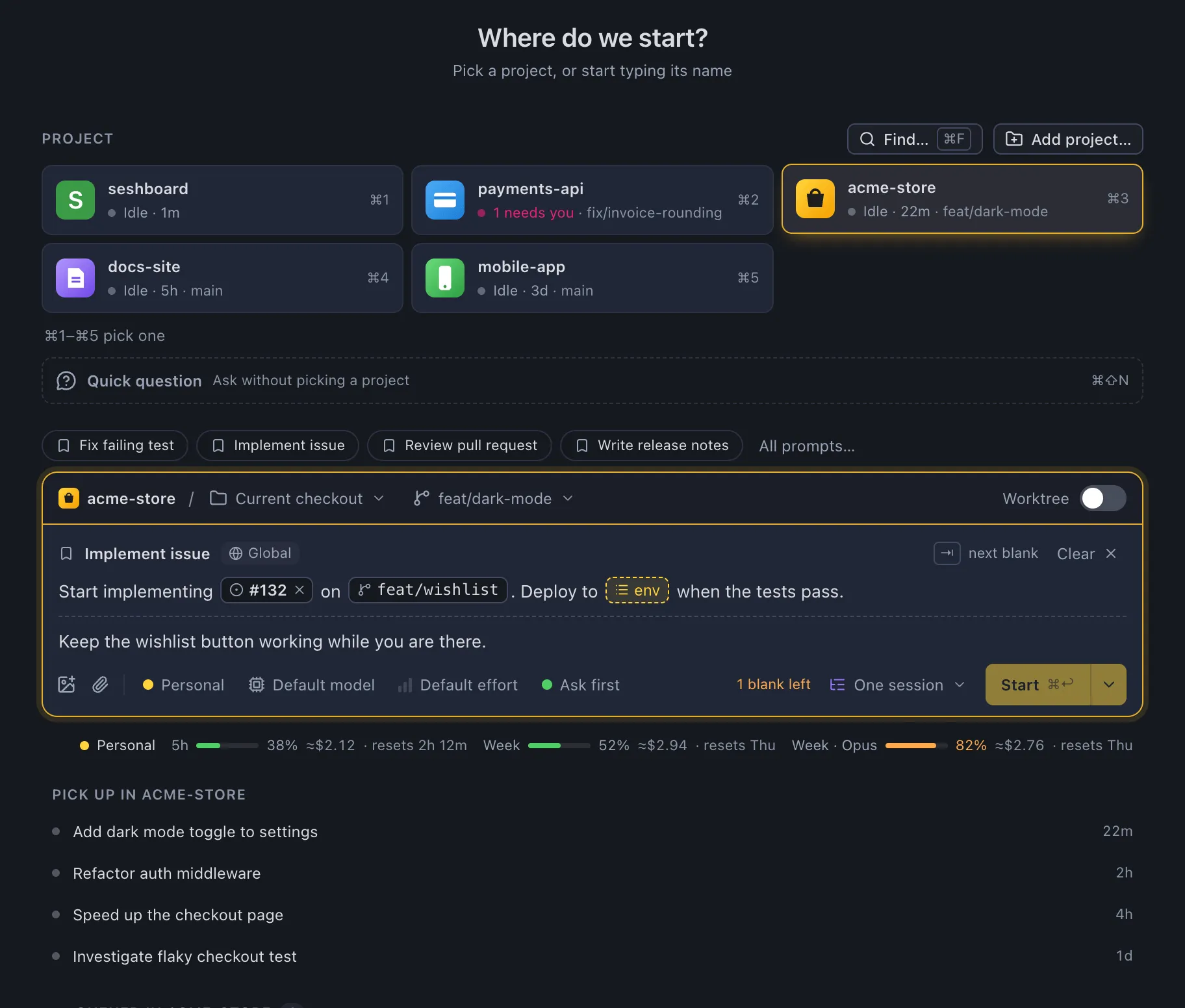The width and height of the screenshot is (1185, 1008).
Task: Click the bookmark icon beside Implement issue title
Action: (66, 553)
